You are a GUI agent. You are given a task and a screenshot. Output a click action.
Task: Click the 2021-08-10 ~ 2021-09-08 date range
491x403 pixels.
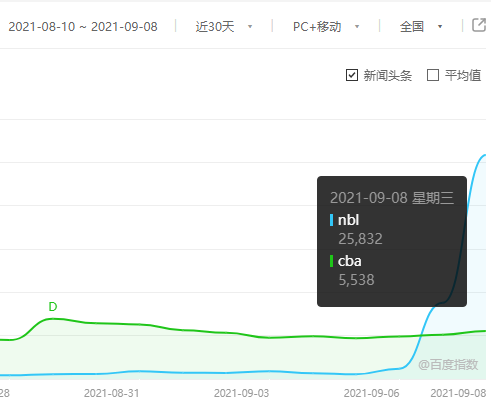coord(83,27)
